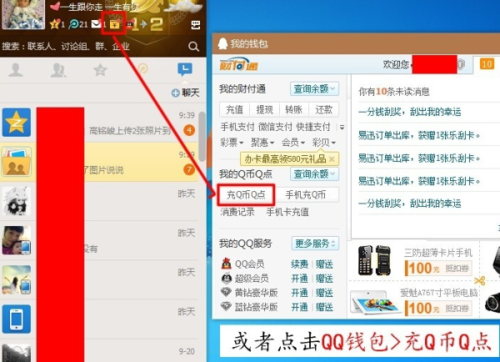
Task: Switch to the Weibo tab
Action: point(143,69)
